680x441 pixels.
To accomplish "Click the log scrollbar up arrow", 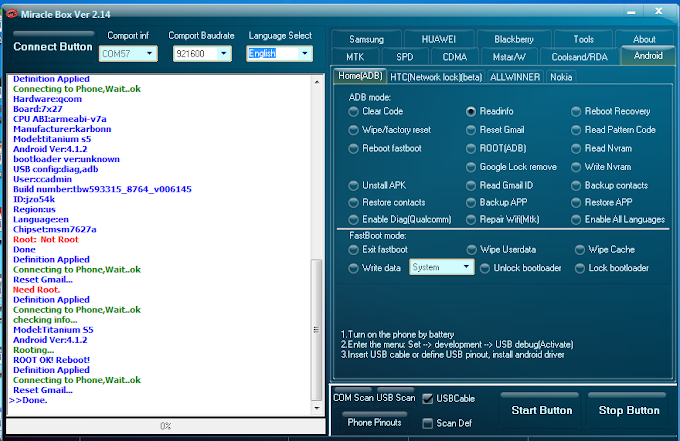I will [317, 82].
